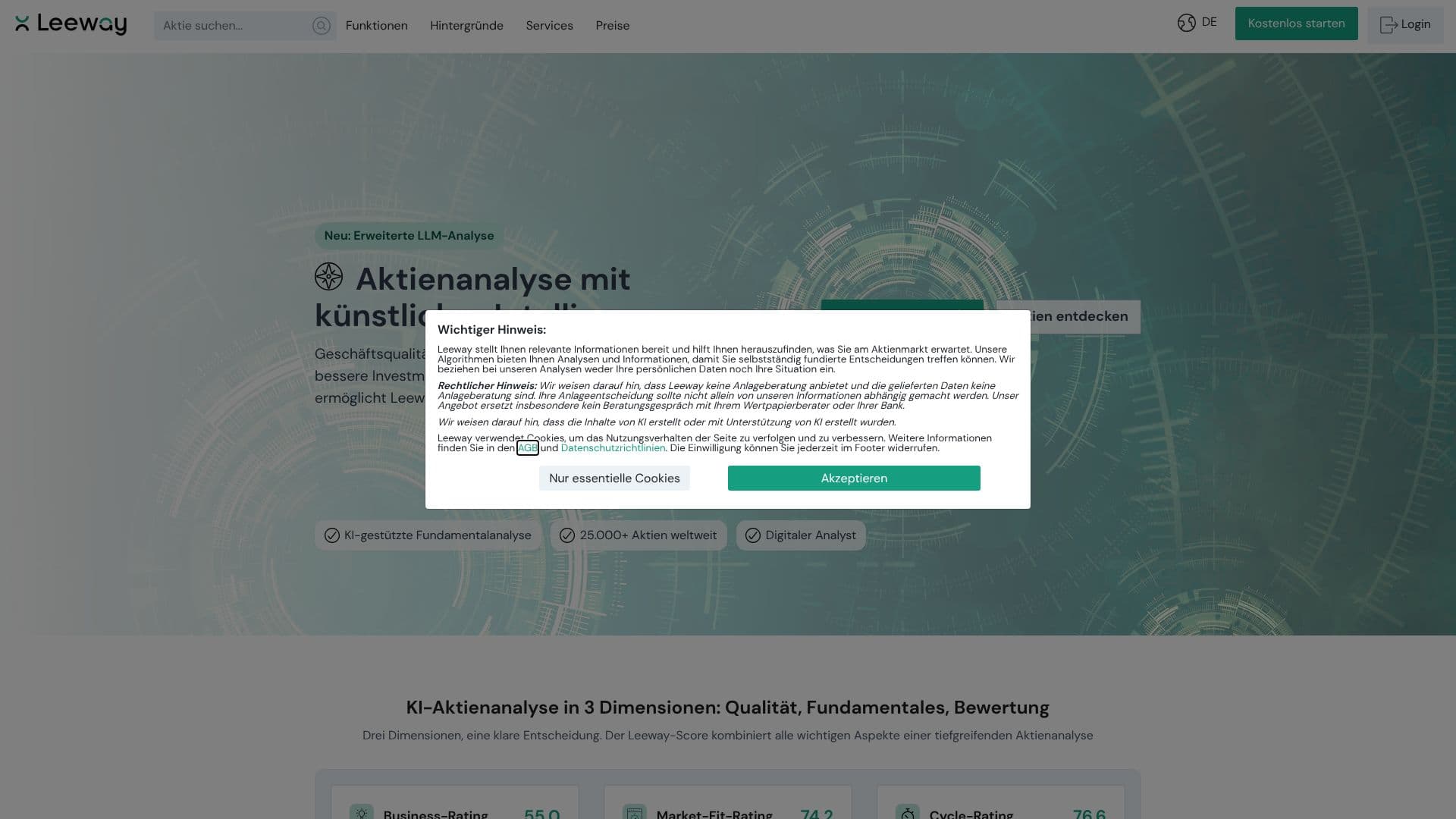Open the Datenschutzrichtlinien link
This screenshot has width=1456, height=819.
613,448
